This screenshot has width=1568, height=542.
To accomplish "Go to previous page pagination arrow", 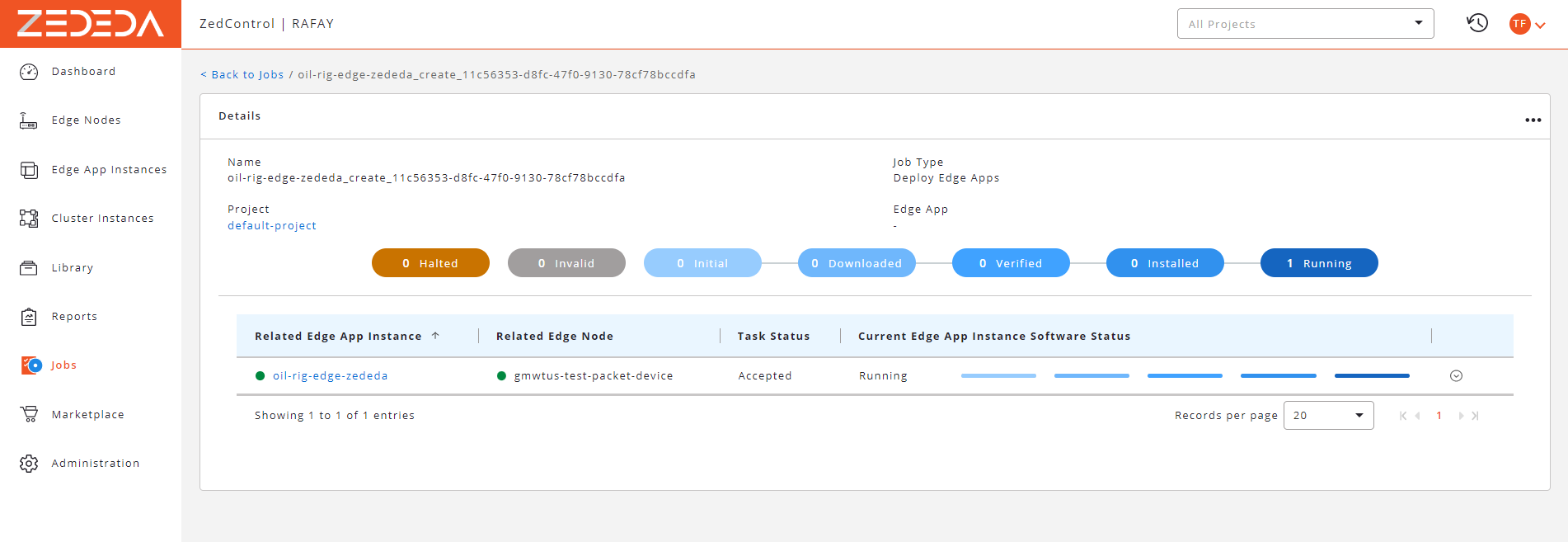I will pos(1417,416).
